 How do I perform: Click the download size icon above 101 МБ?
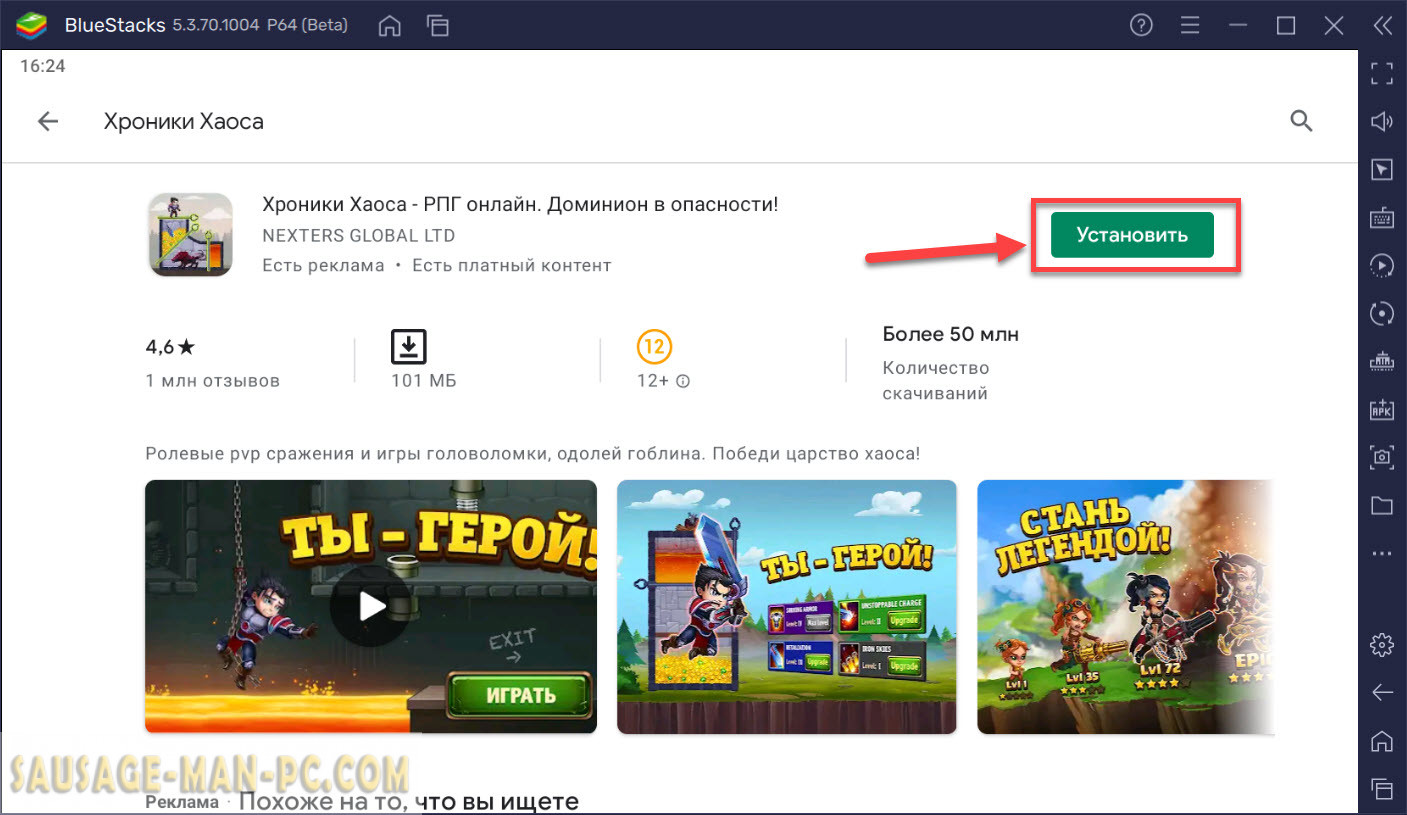(x=408, y=347)
